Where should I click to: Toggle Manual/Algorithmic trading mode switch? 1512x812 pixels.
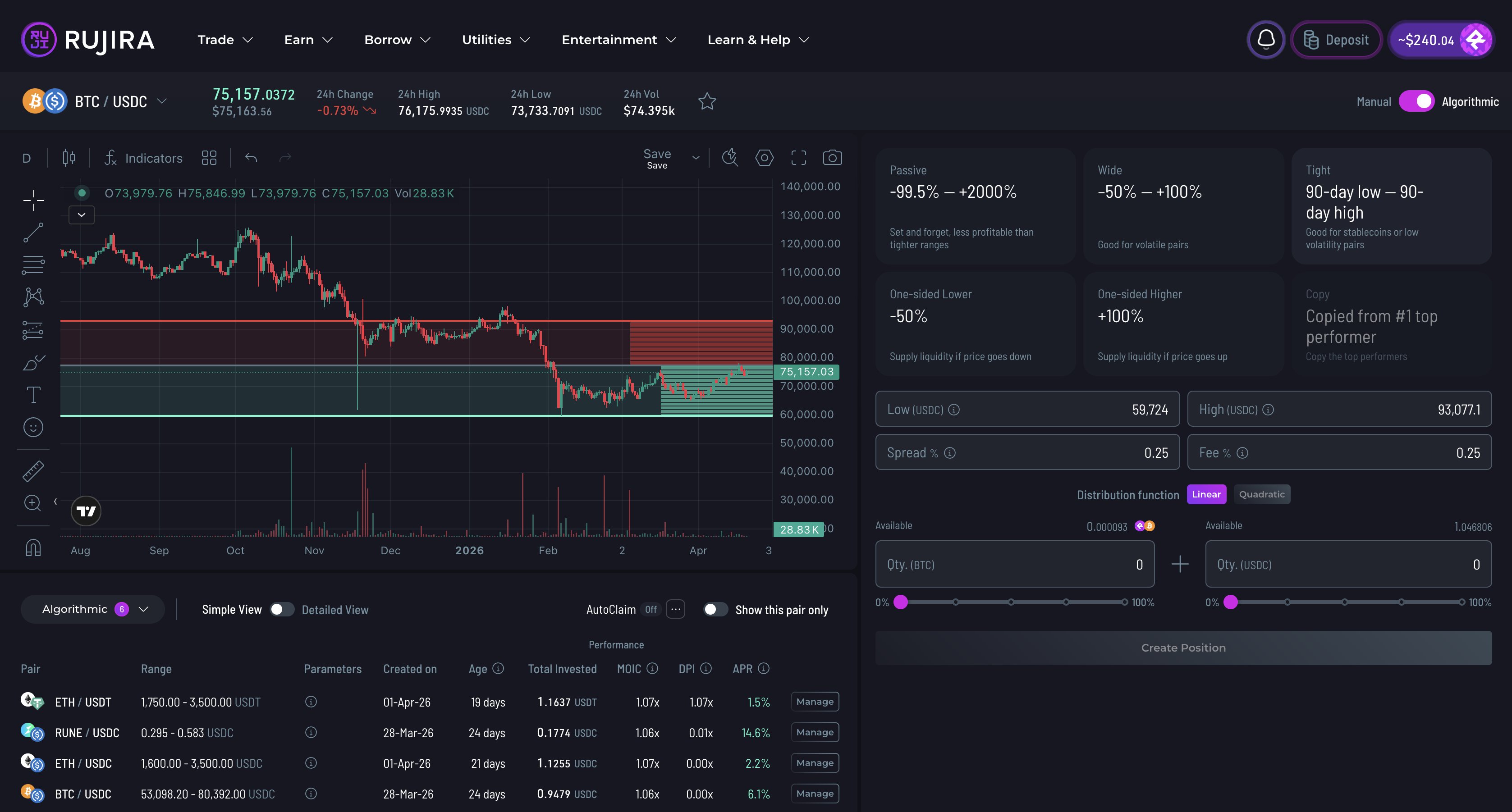point(1416,101)
